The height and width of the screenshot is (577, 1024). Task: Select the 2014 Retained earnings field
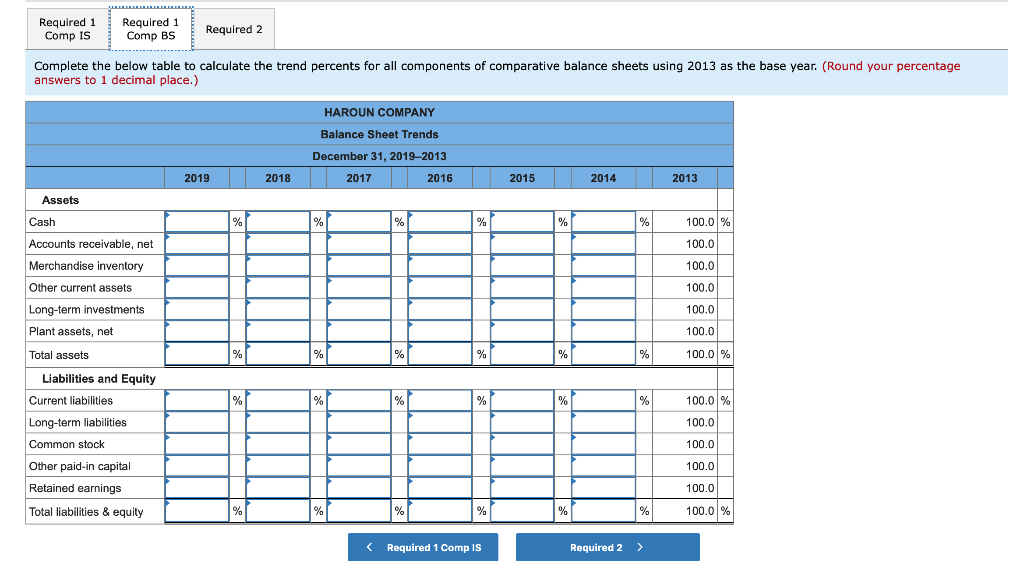pos(602,488)
